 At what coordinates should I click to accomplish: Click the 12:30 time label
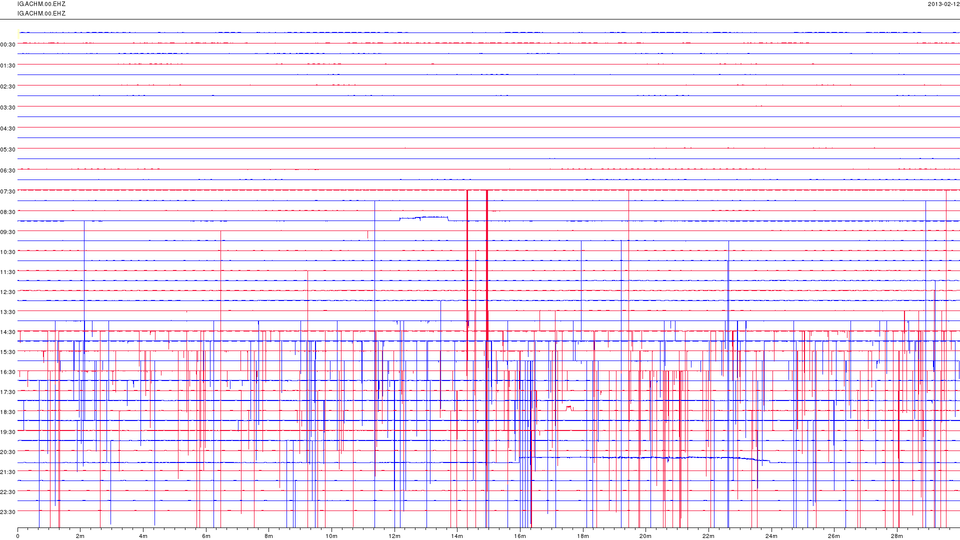coord(8,292)
